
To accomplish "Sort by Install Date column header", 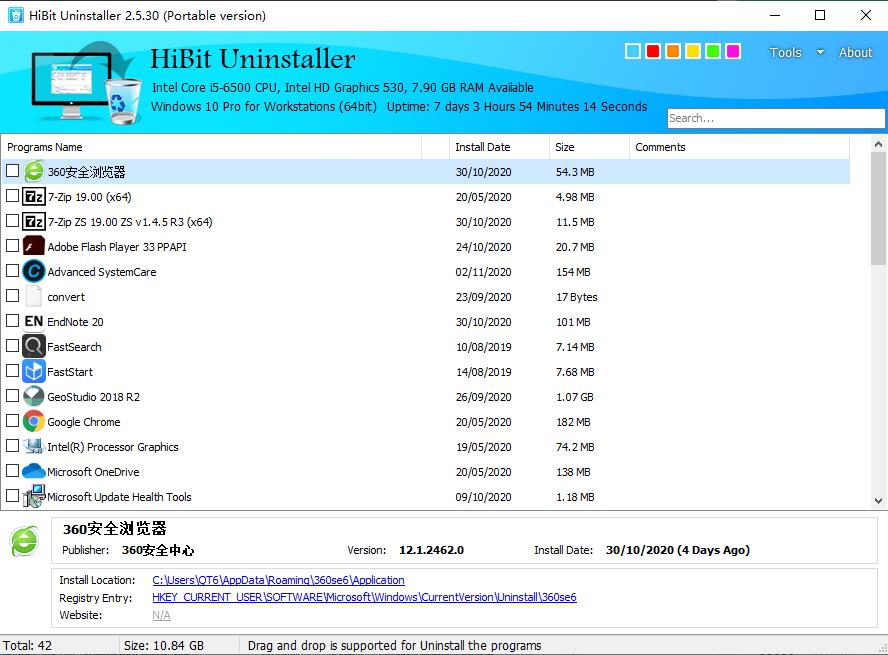I will coord(499,147).
